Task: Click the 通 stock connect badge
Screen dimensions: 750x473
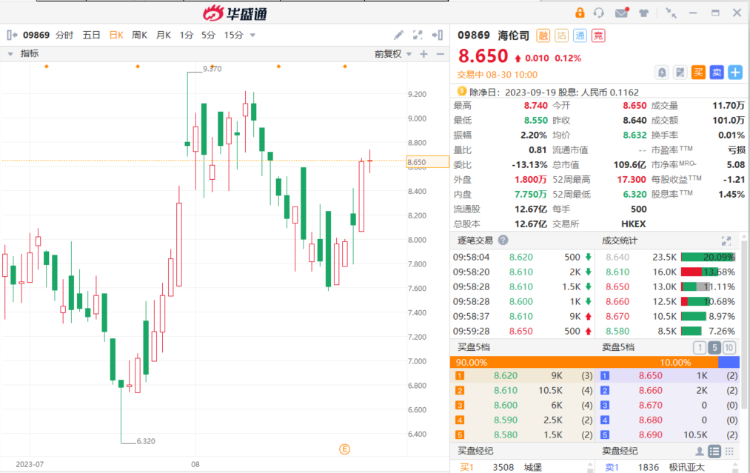Action: click(580, 36)
